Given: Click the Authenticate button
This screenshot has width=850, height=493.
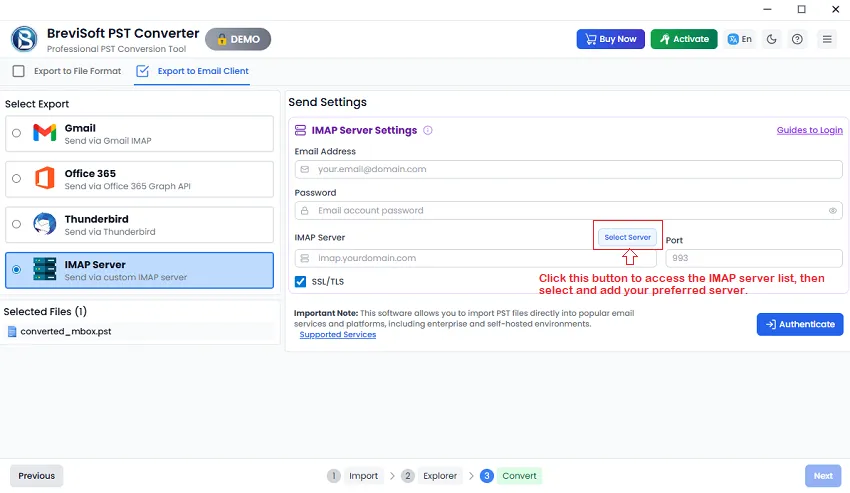Looking at the screenshot, I should (x=800, y=324).
